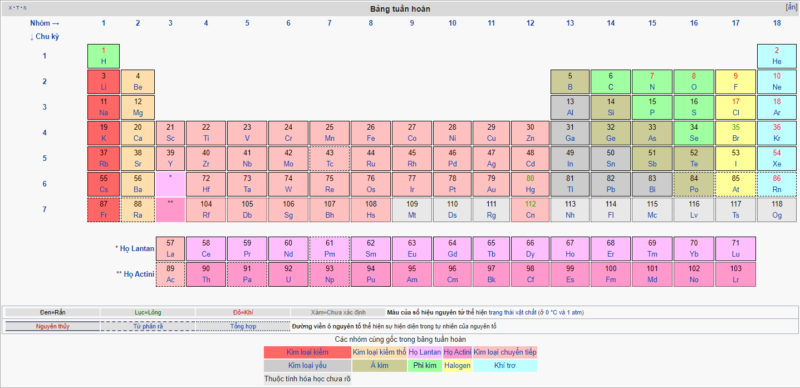Screen dimensions: 800x388
Task: Click the 'Tổng hợp' border legend box
Action: 243,326
